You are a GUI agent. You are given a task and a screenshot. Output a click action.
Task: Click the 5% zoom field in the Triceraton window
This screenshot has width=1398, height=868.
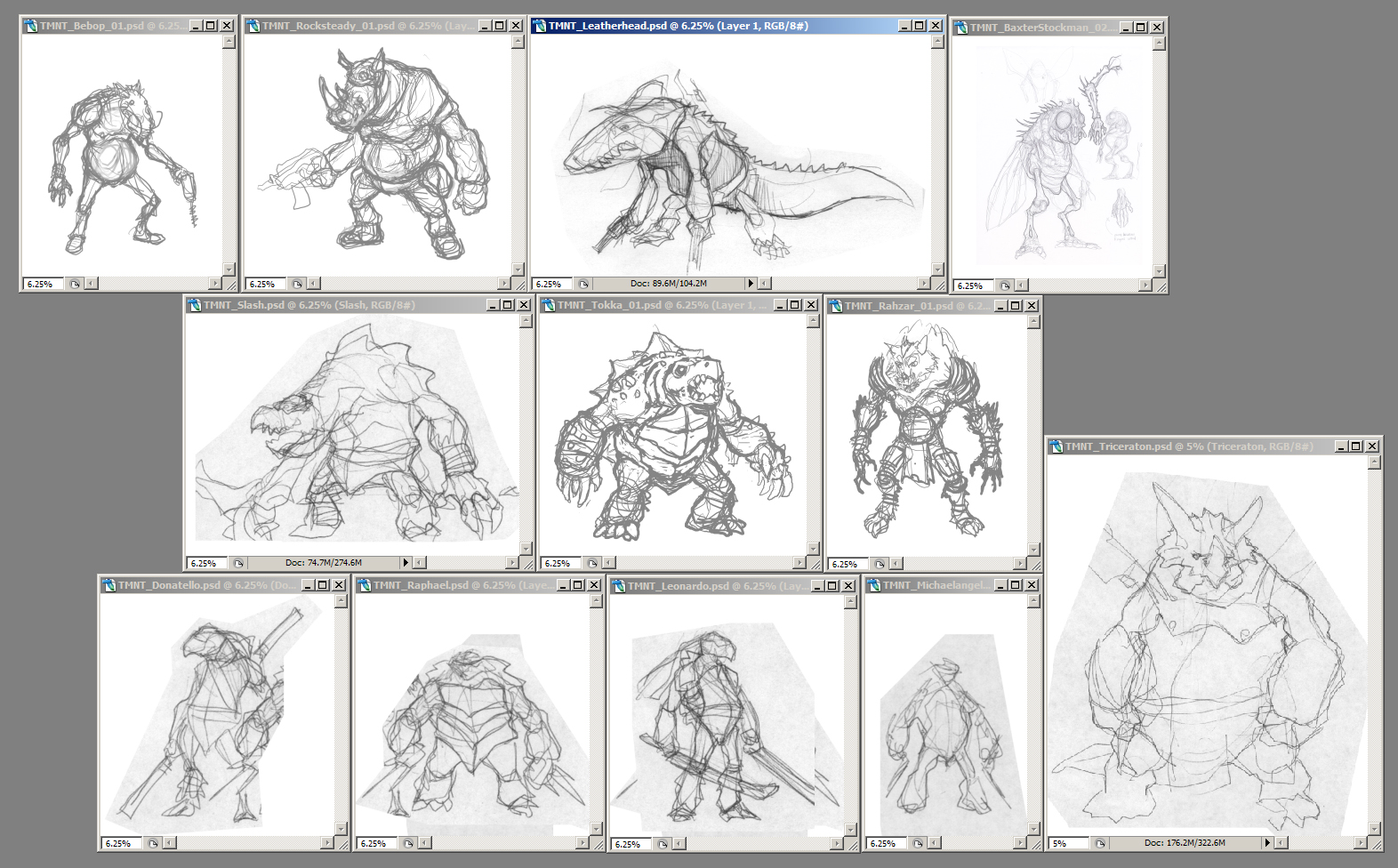[x=1070, y=843]
